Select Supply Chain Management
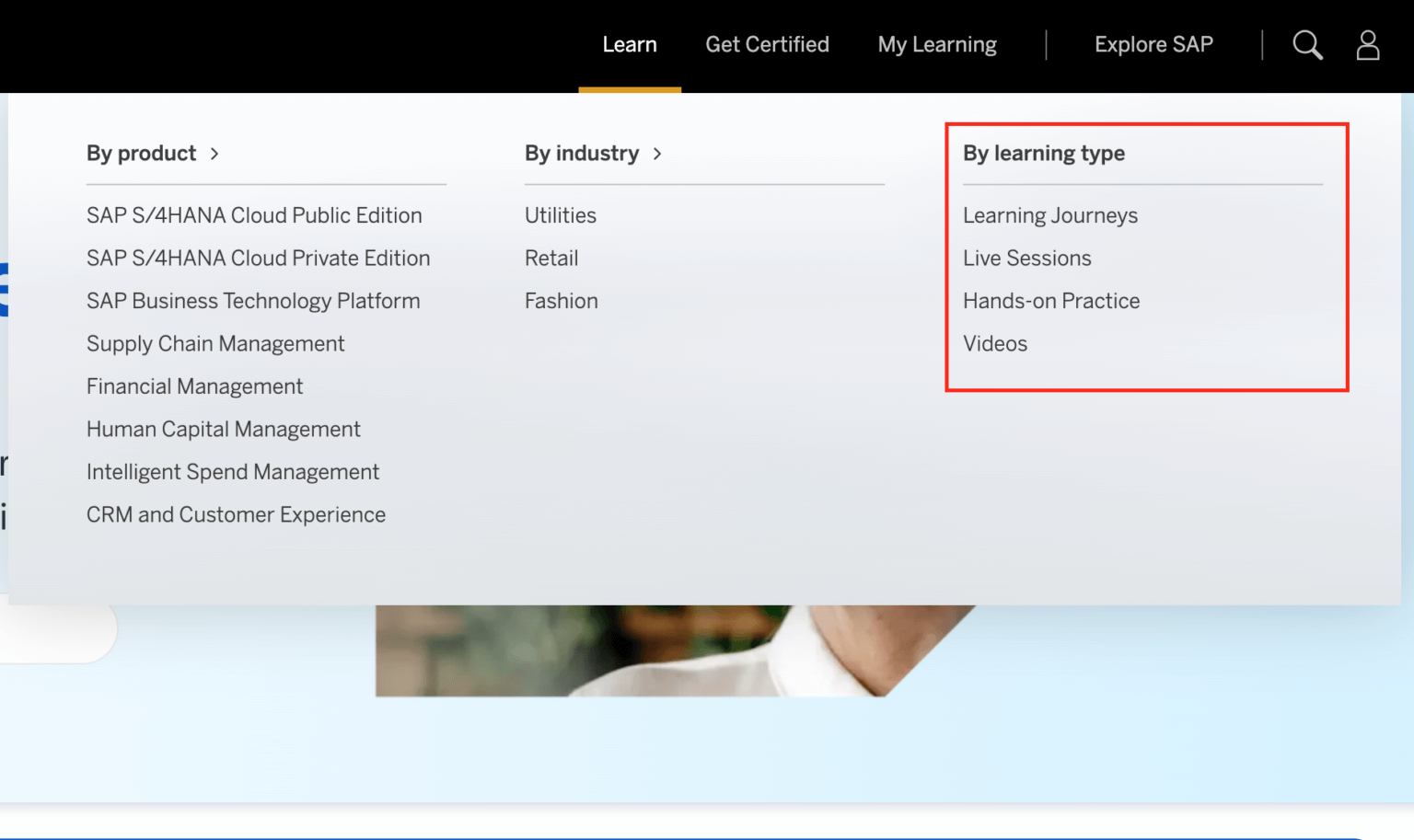 tap(215, 344)
